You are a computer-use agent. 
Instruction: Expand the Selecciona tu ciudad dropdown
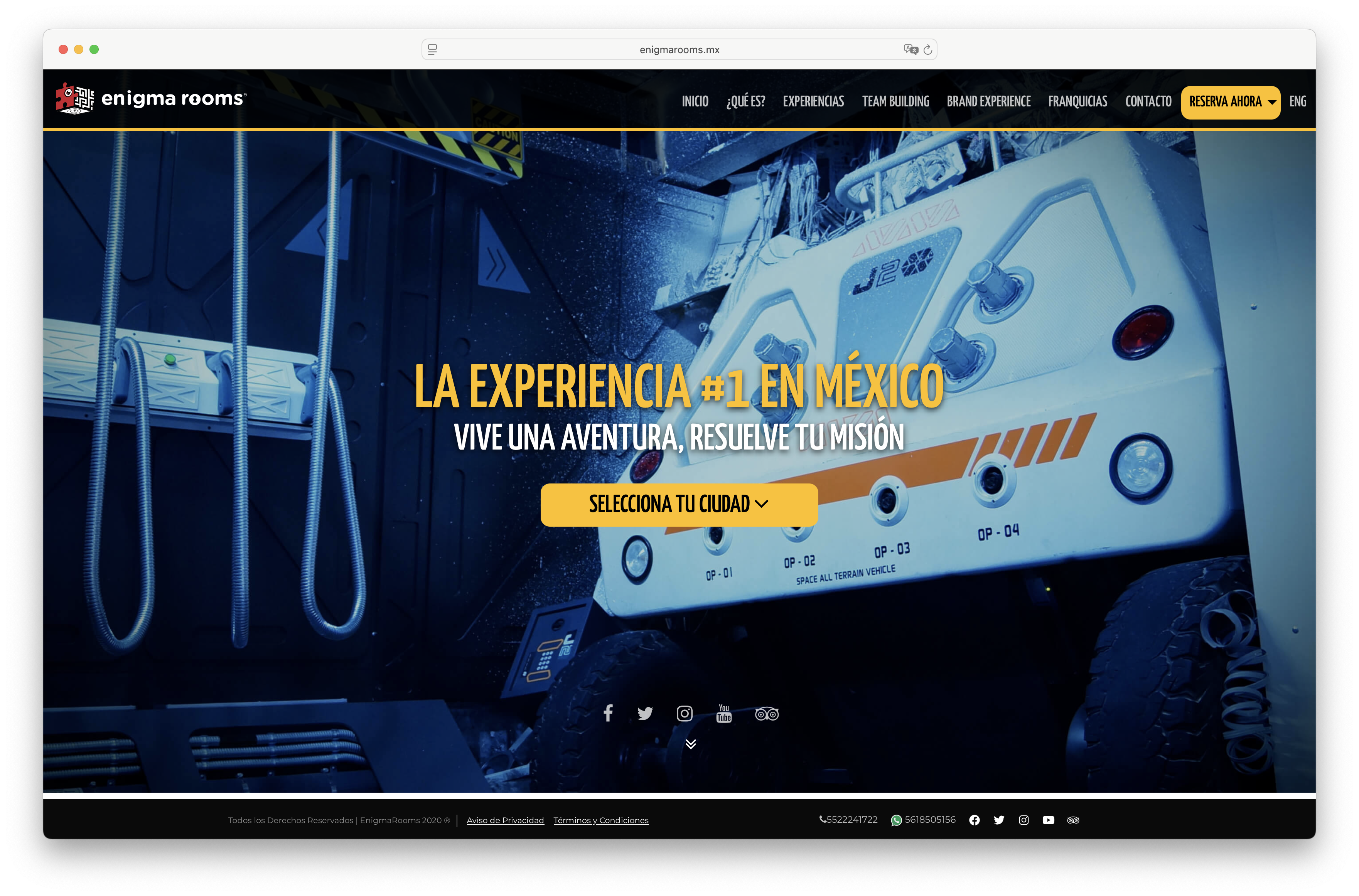click(x=679, y=504)
